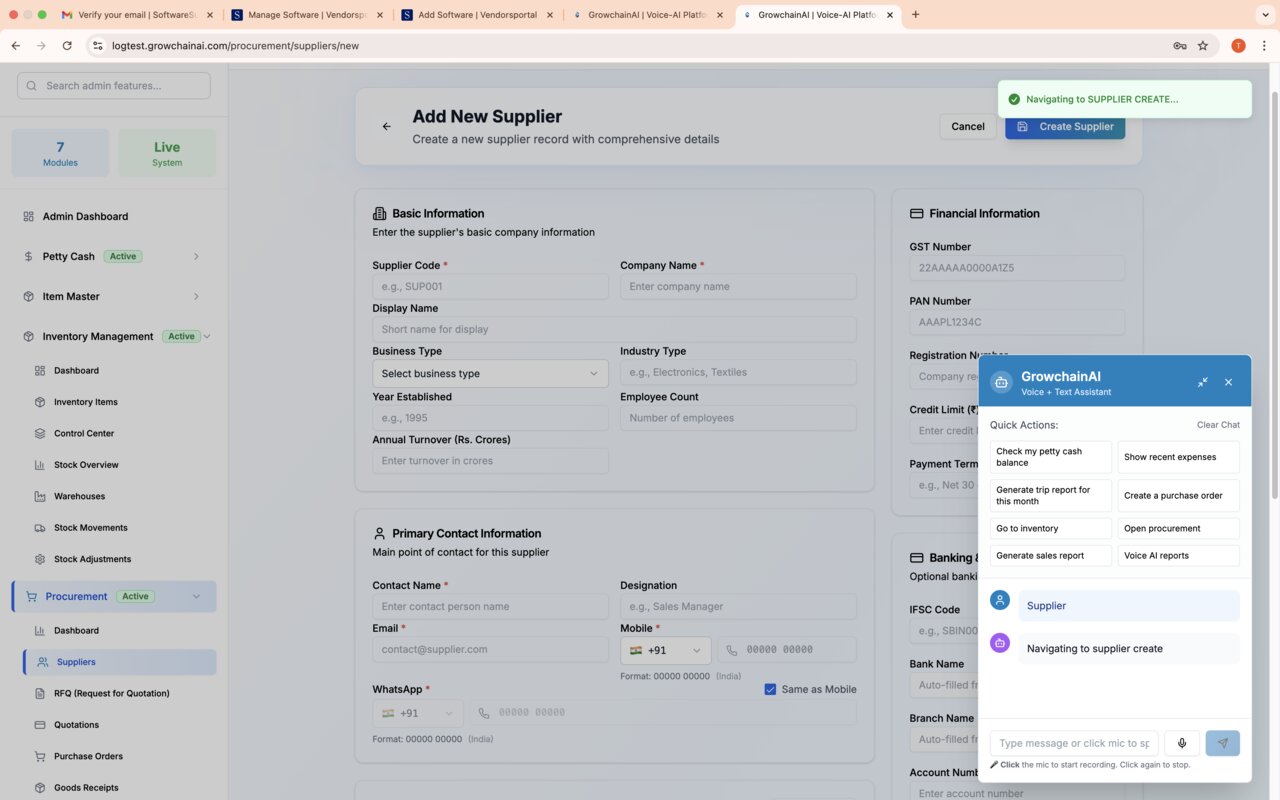Click Show recent expenses quick action
Image resolution: width=1280 pixels, height=800 pixels.
1178,457
